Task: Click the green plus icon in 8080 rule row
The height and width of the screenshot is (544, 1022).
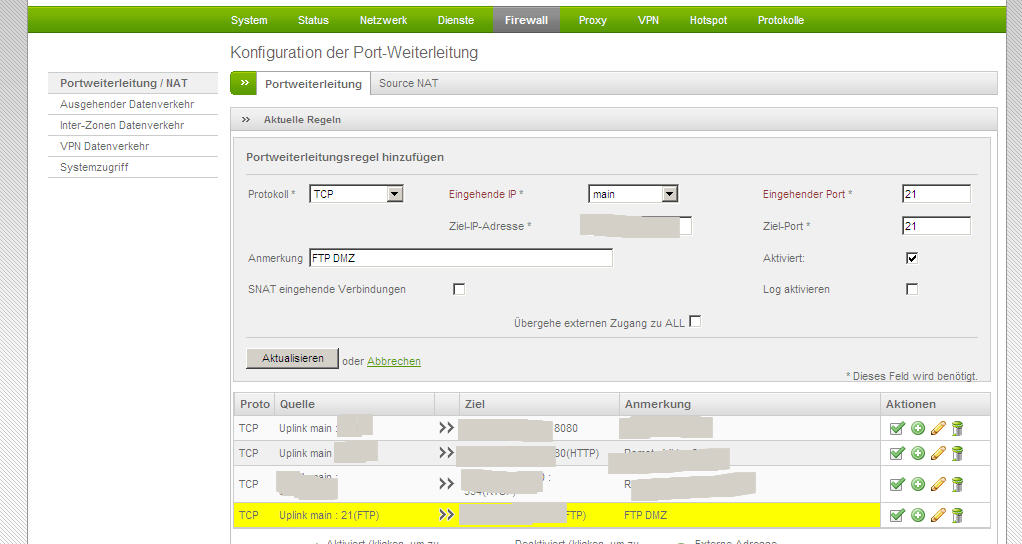Action: 917,428
